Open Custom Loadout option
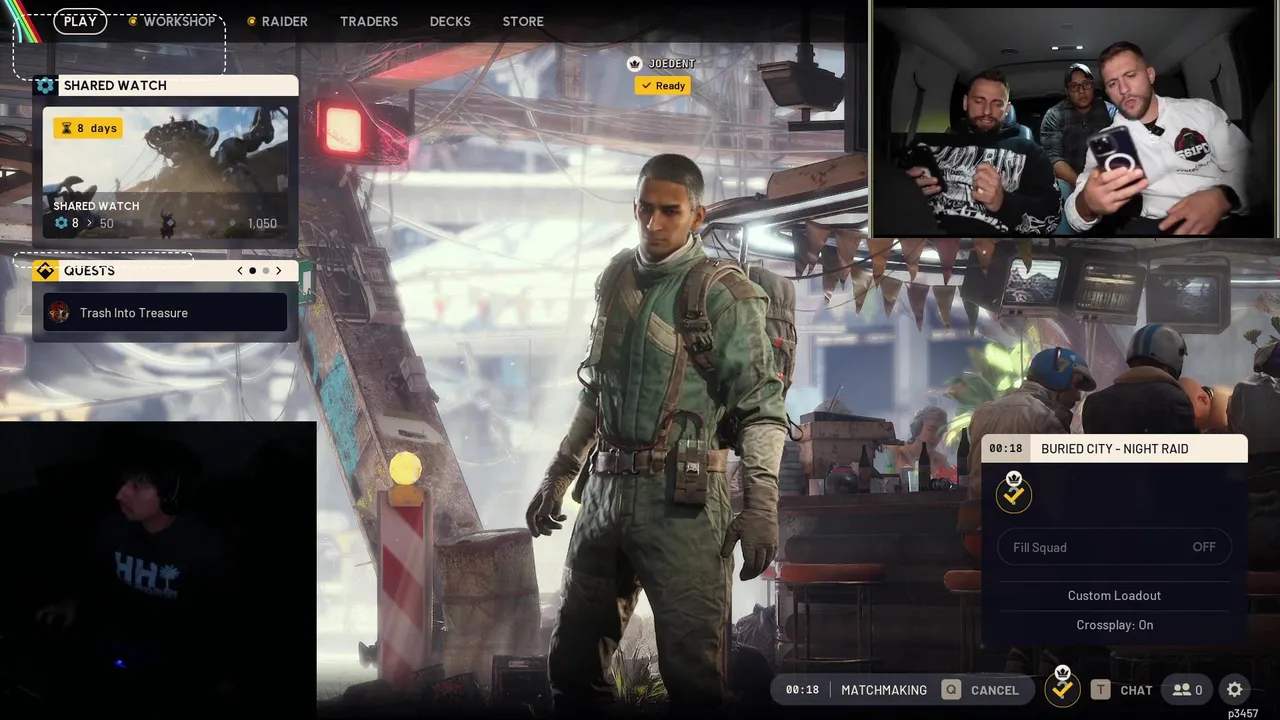The image size is (1280, 720). [x=1114, y=596]
